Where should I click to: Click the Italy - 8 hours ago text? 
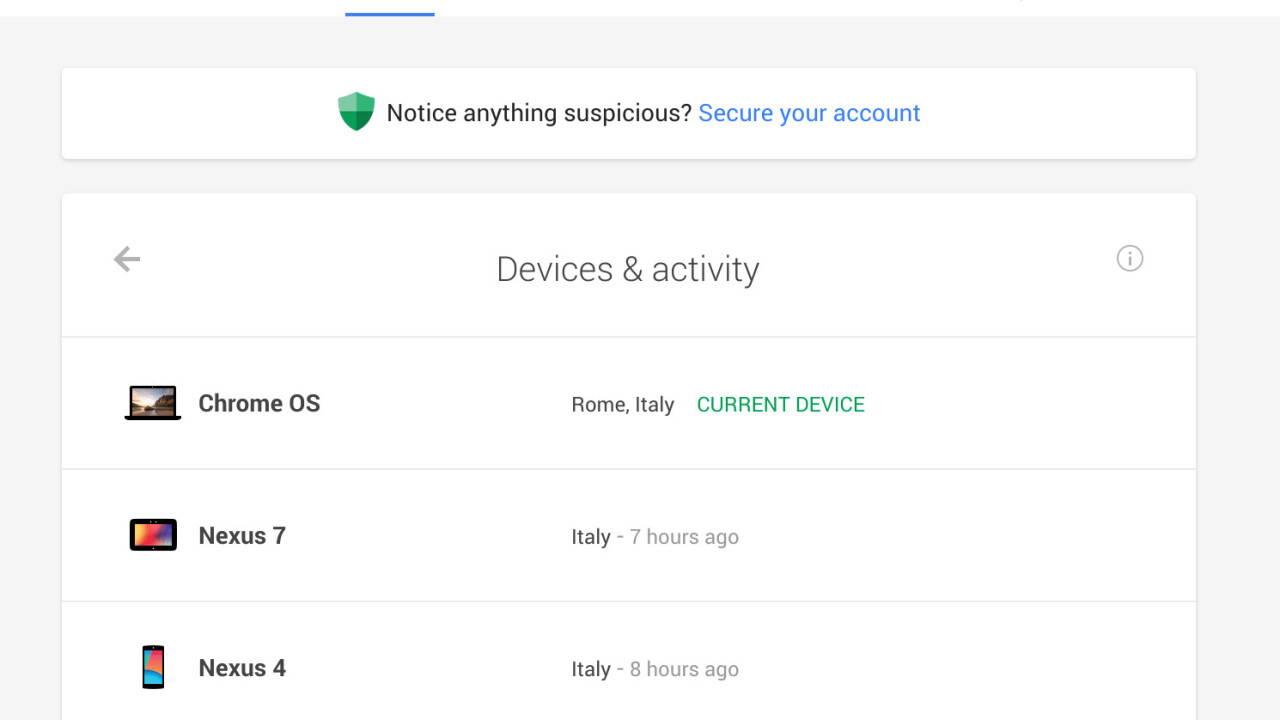pos(655,669)
